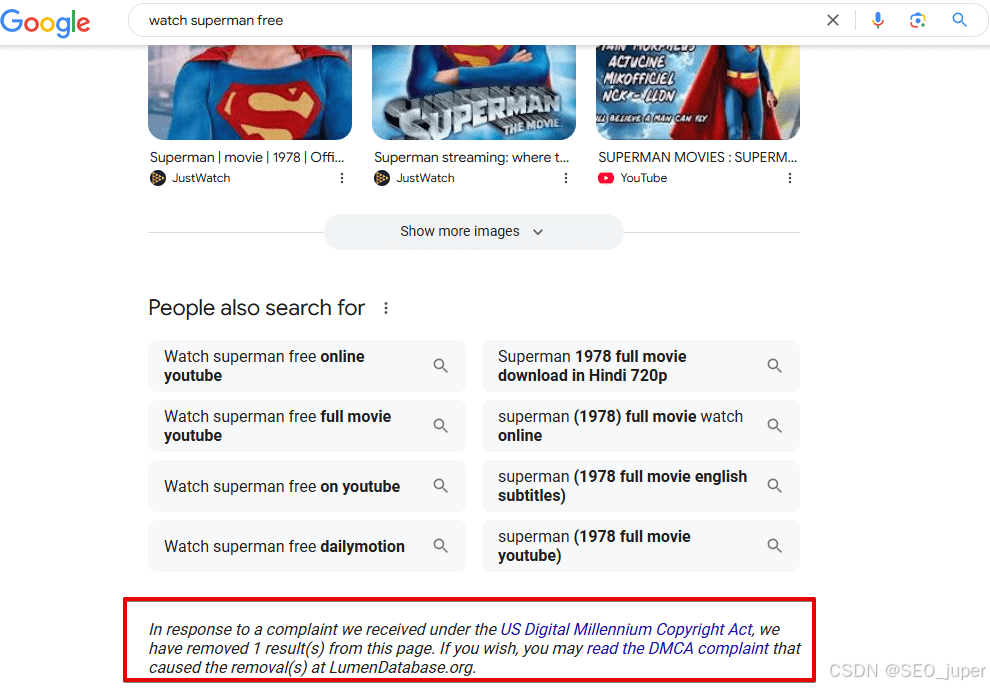Screen dimensions: 990x688
Task: Open Google Lens image search icon
Action: (917, 20)
